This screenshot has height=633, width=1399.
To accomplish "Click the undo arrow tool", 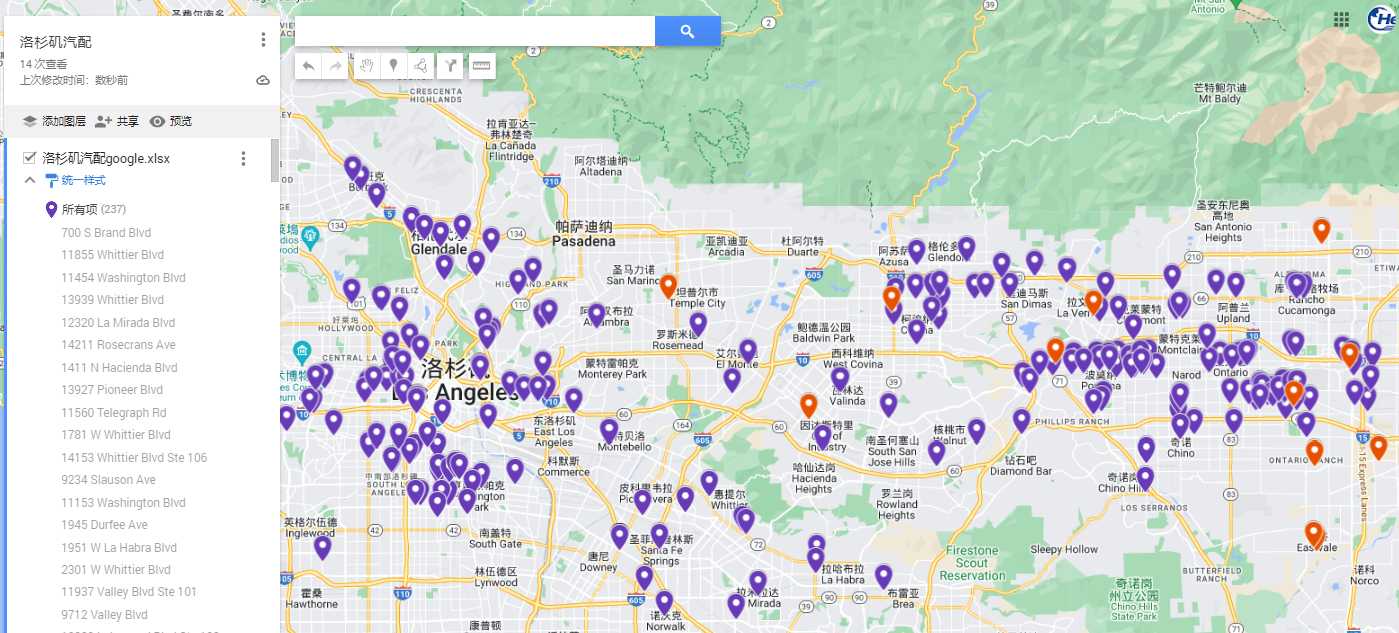I will 309,66.
